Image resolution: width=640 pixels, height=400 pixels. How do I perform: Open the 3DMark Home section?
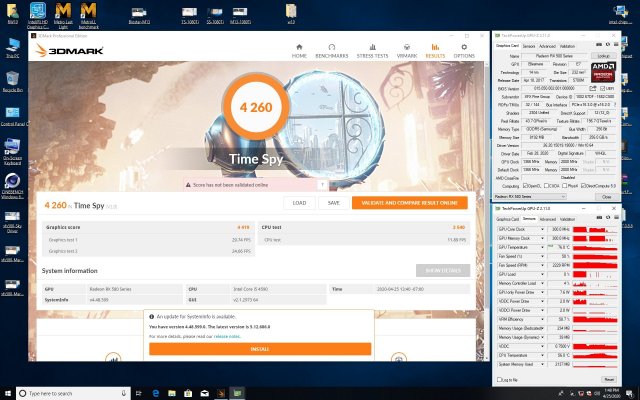[x=299, y=51]
